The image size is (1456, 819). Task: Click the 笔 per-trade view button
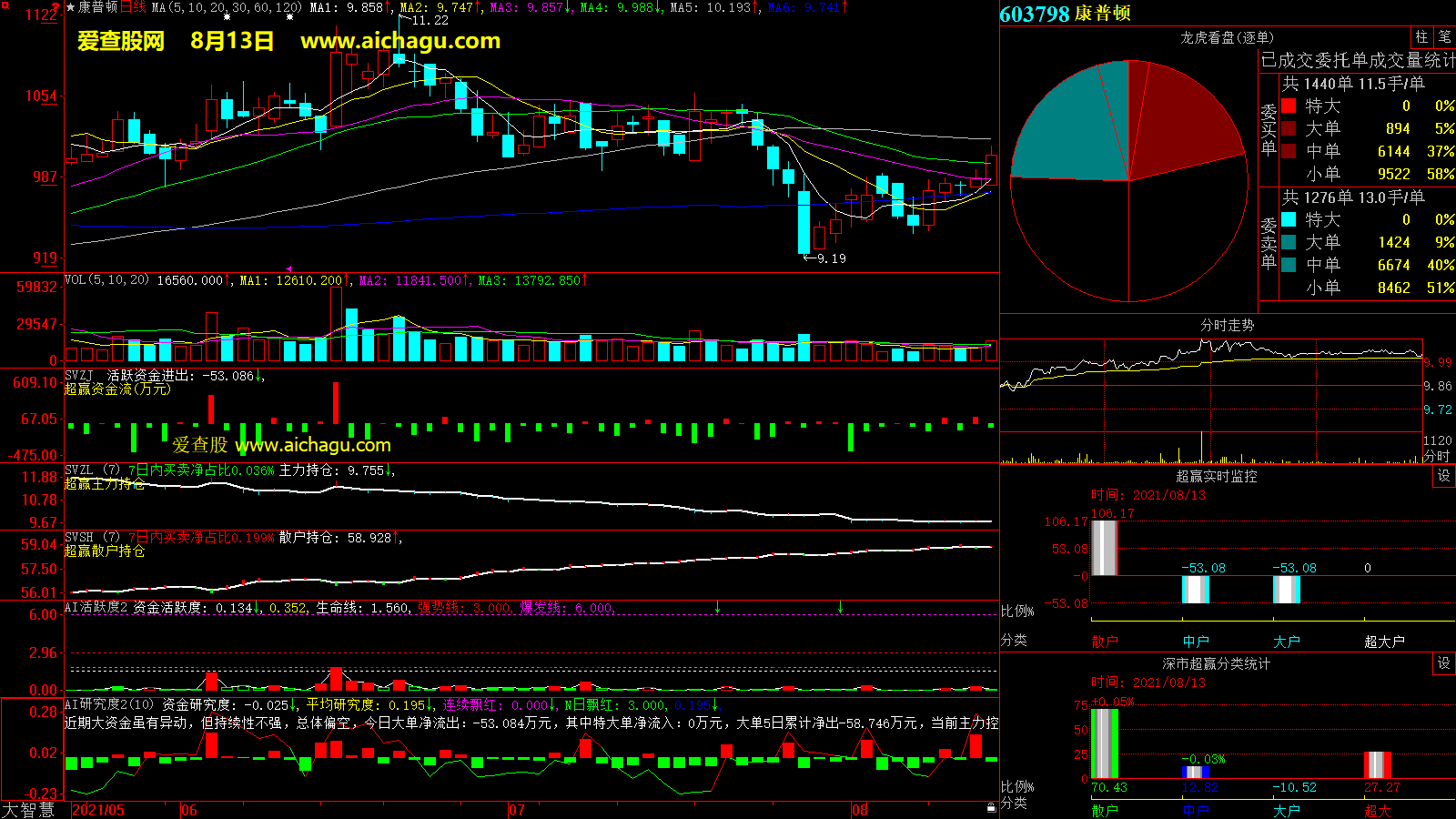[x=1445, y=37]
